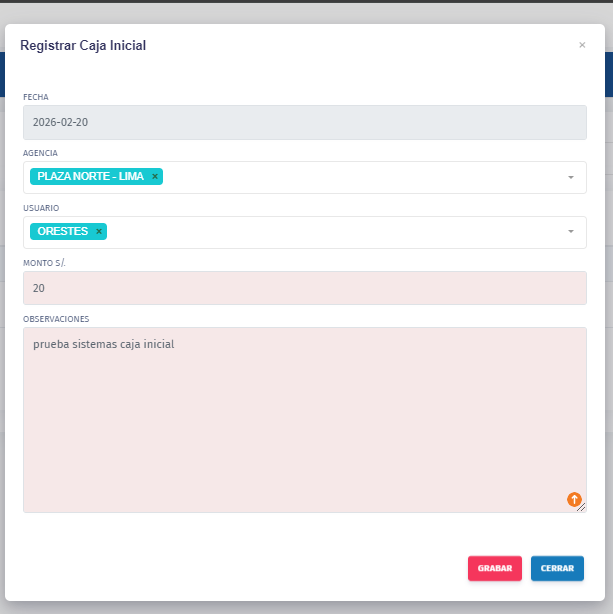Click the MONTO S/. field label
Image resolution: width=613 pixels, height=614 pixels.
pyautogui.click(x=46, y=263)
